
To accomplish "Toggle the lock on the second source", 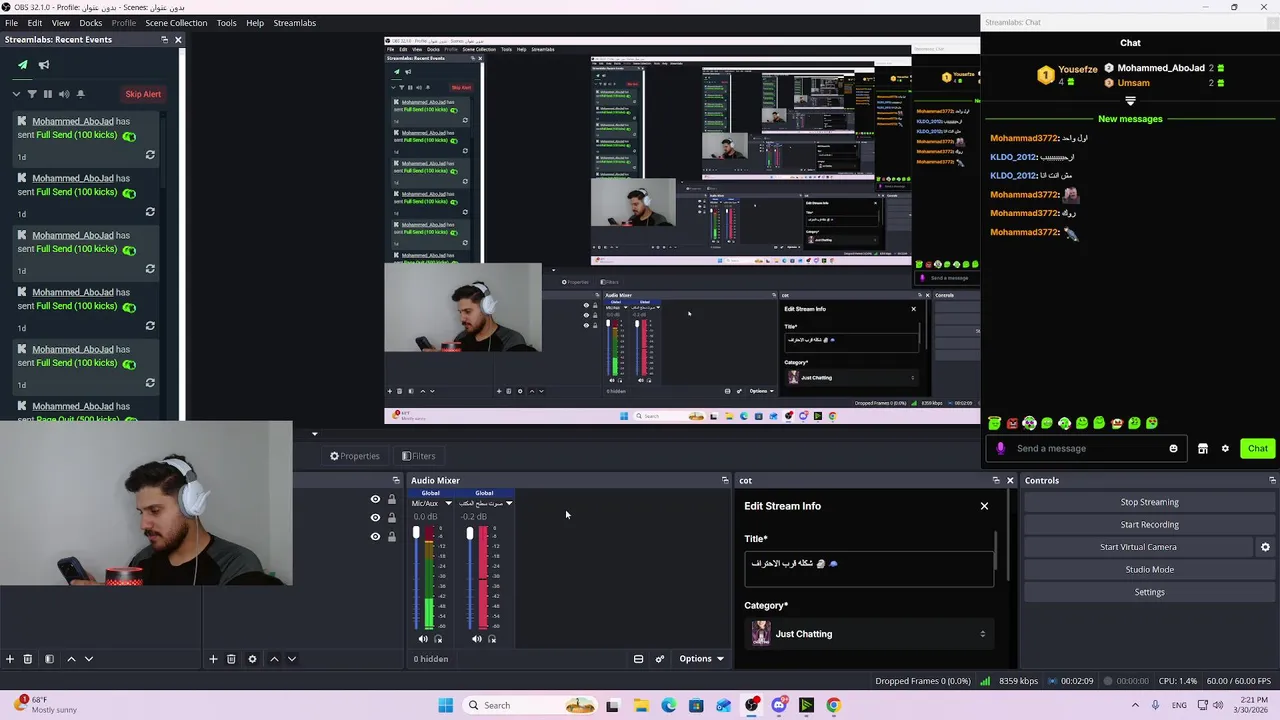I will pyautogui.click(x=392, y=517).
